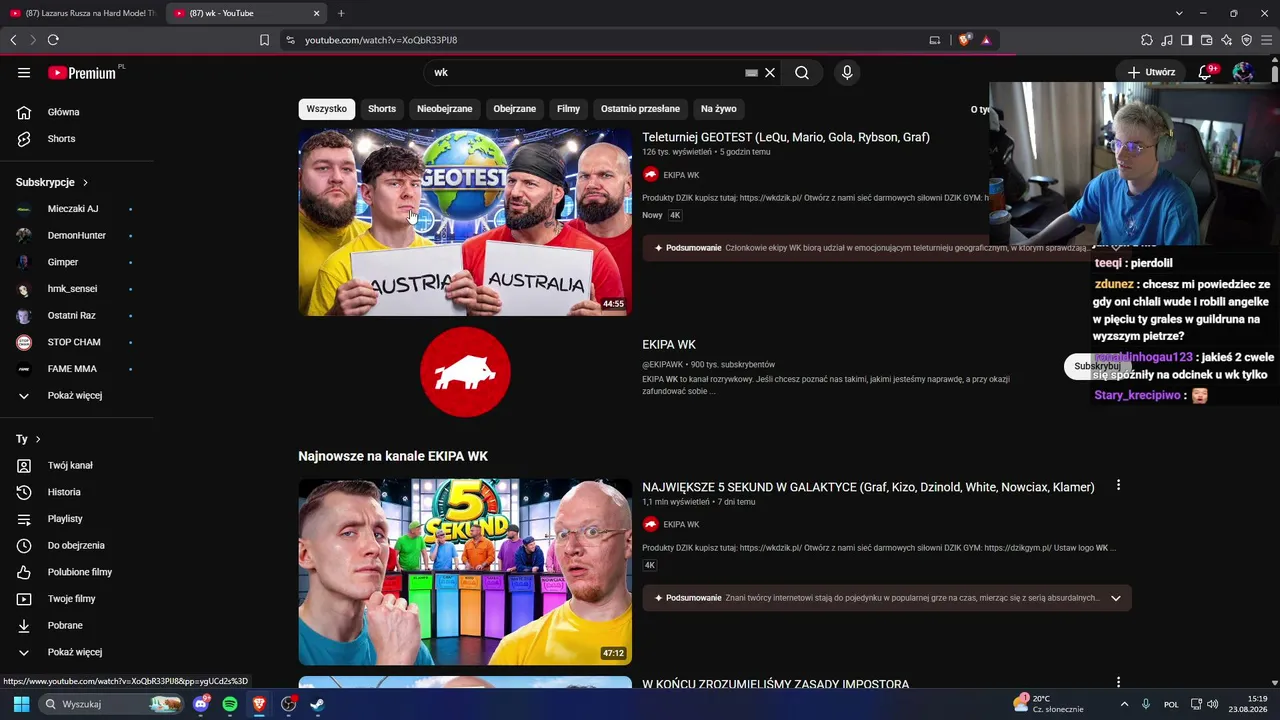The height and width of the screenshot is (720, 1280).
Task: Open Discord from the taskbar
Action: 201,704
